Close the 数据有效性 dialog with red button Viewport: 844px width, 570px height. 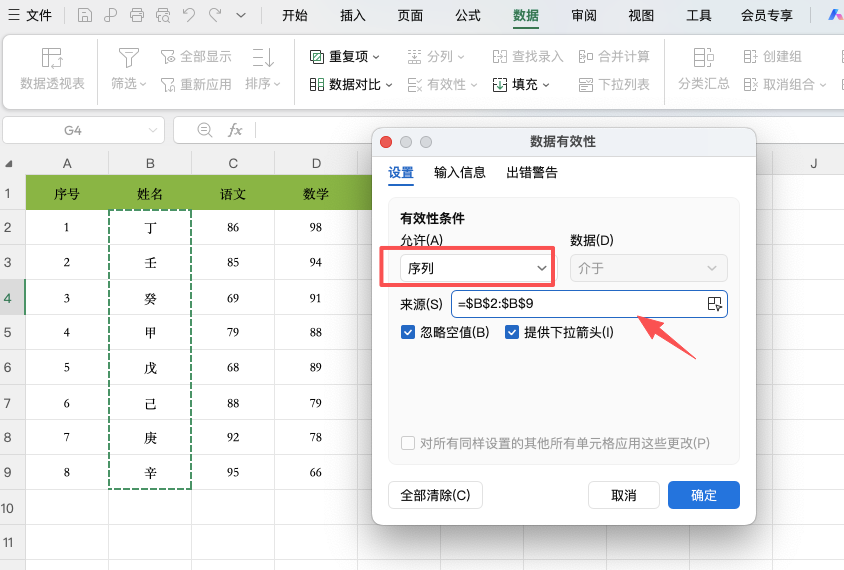point(386,142)
